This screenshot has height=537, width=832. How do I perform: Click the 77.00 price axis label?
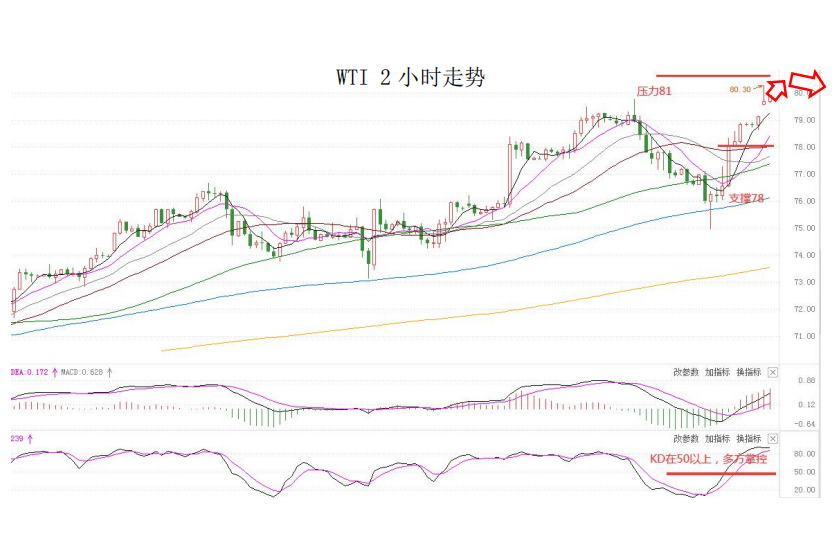point(804,174)
